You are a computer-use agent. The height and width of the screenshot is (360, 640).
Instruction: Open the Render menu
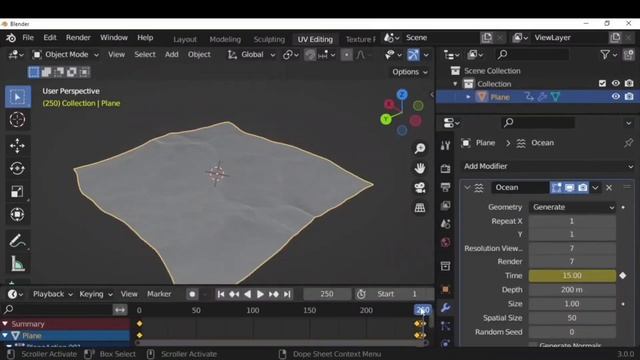(x=78, y=38)
